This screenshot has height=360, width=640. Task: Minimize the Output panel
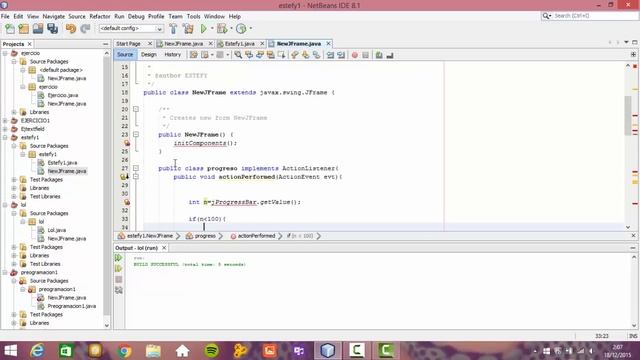[633, 248]
